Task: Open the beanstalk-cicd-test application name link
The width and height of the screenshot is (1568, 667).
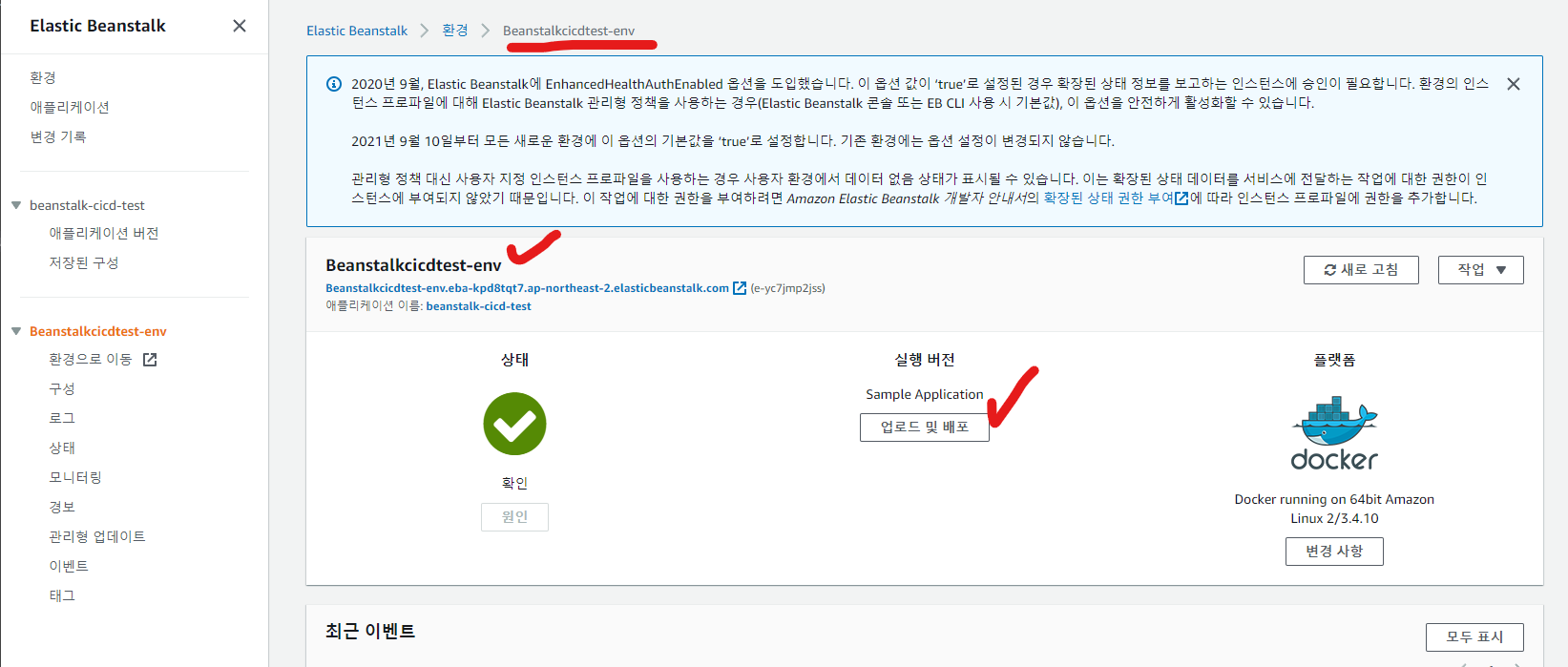Action: tap(479, 306)
